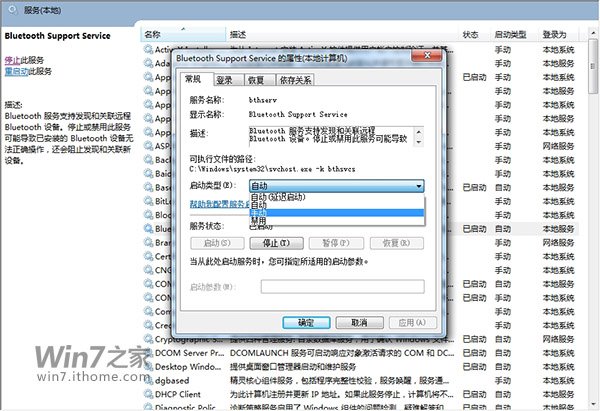Screen dimensions: 600x411
Task: Click the 停止(T) button in the dialog
Action: point(276,243)
